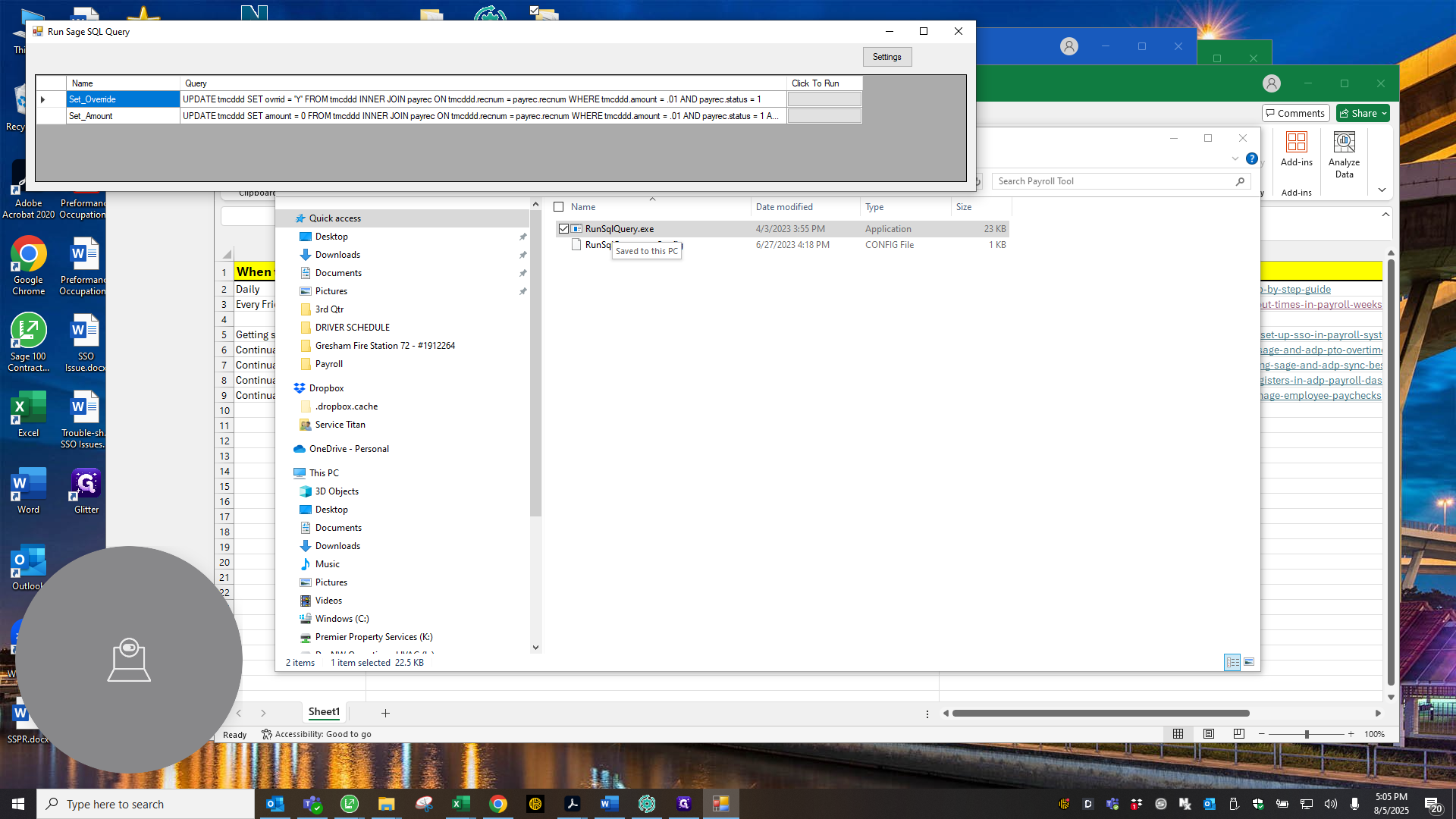Open 3D Objects under This PC
This screenshot has width=1456, height=819.
coord(337,491)
